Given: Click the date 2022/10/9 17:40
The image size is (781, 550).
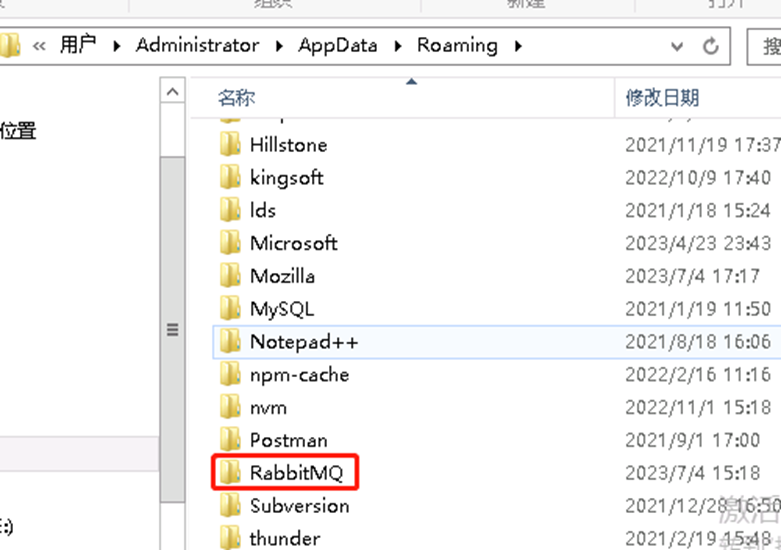Looking at the screenshot, I should pyautogui.click(x=698, y=178).
